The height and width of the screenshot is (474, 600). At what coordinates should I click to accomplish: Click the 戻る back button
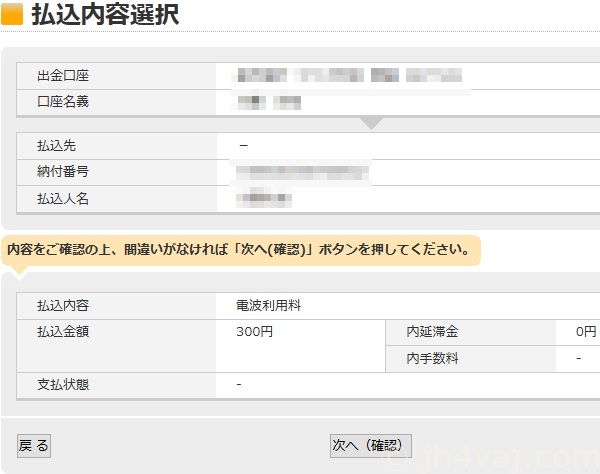coord(33,446)
